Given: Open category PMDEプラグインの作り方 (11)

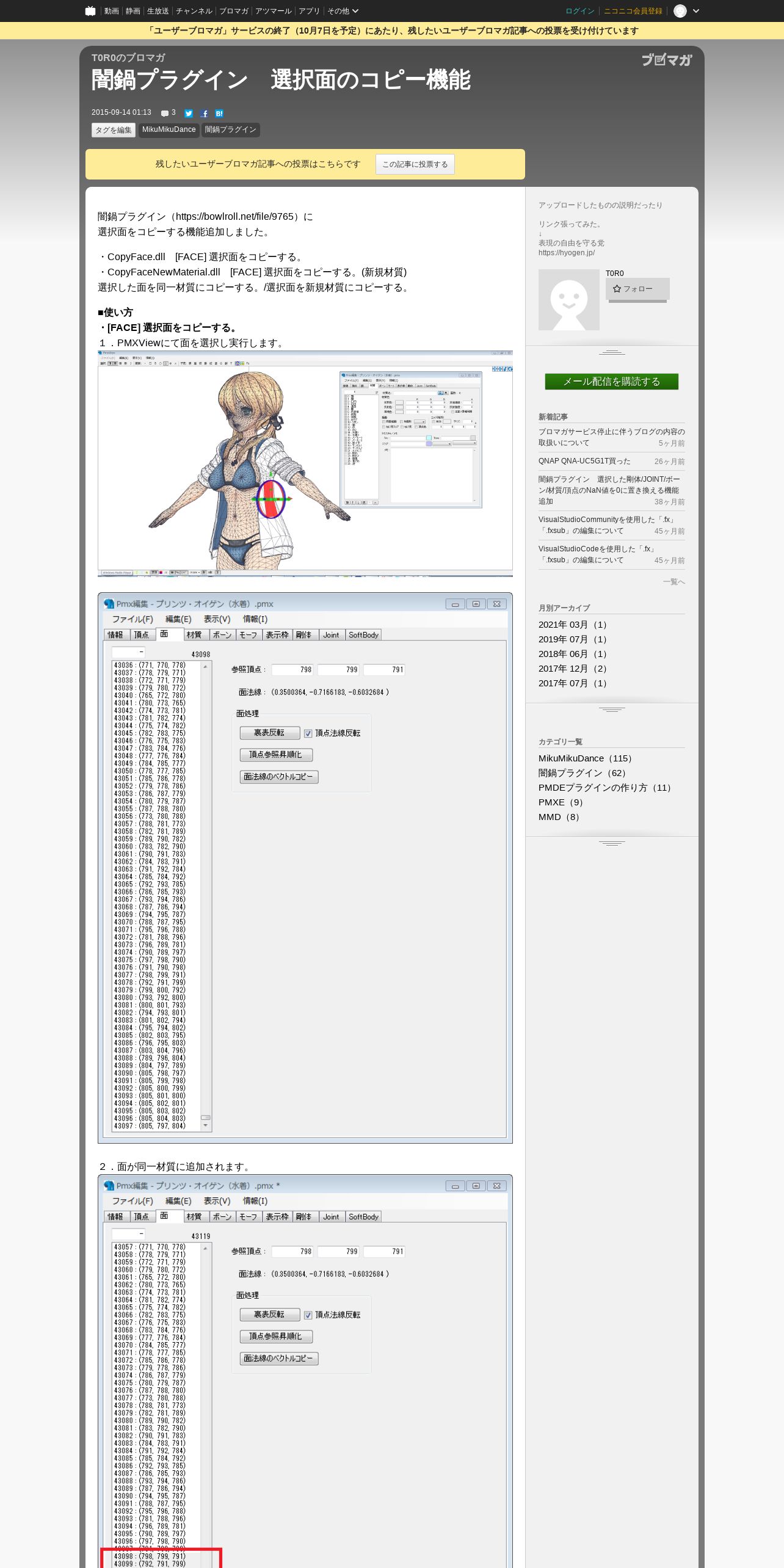Looking at the screenshot, I should coord(607,788).
